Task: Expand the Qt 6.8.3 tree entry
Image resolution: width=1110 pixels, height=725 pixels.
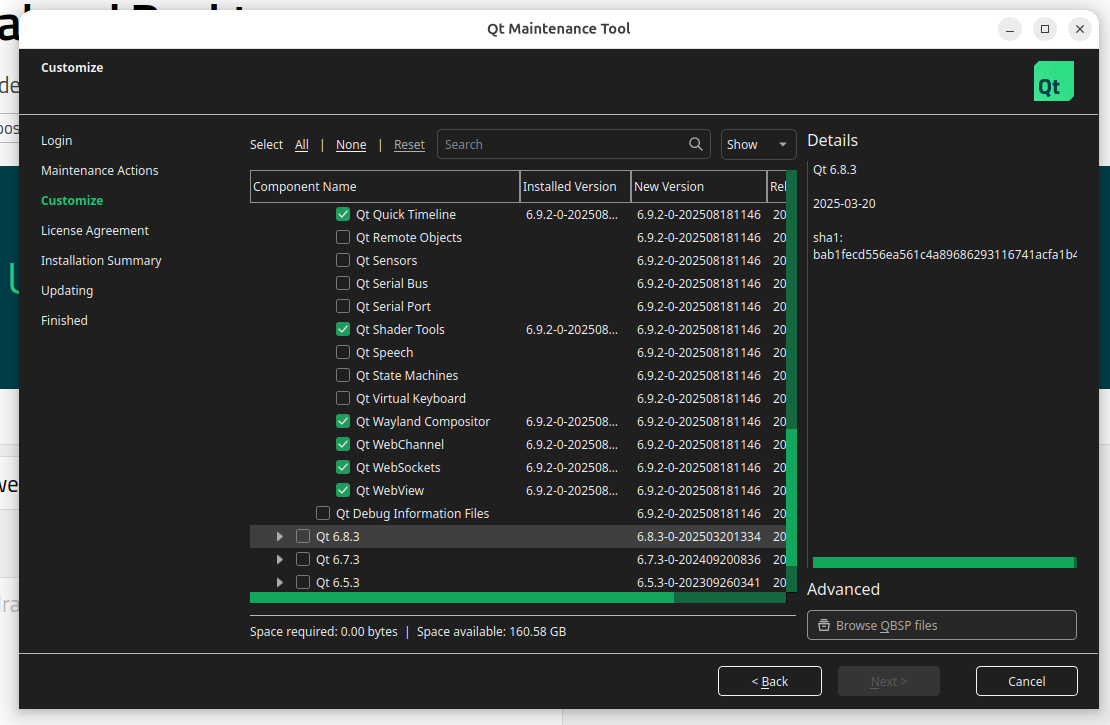Action: [x=279, y=536]
